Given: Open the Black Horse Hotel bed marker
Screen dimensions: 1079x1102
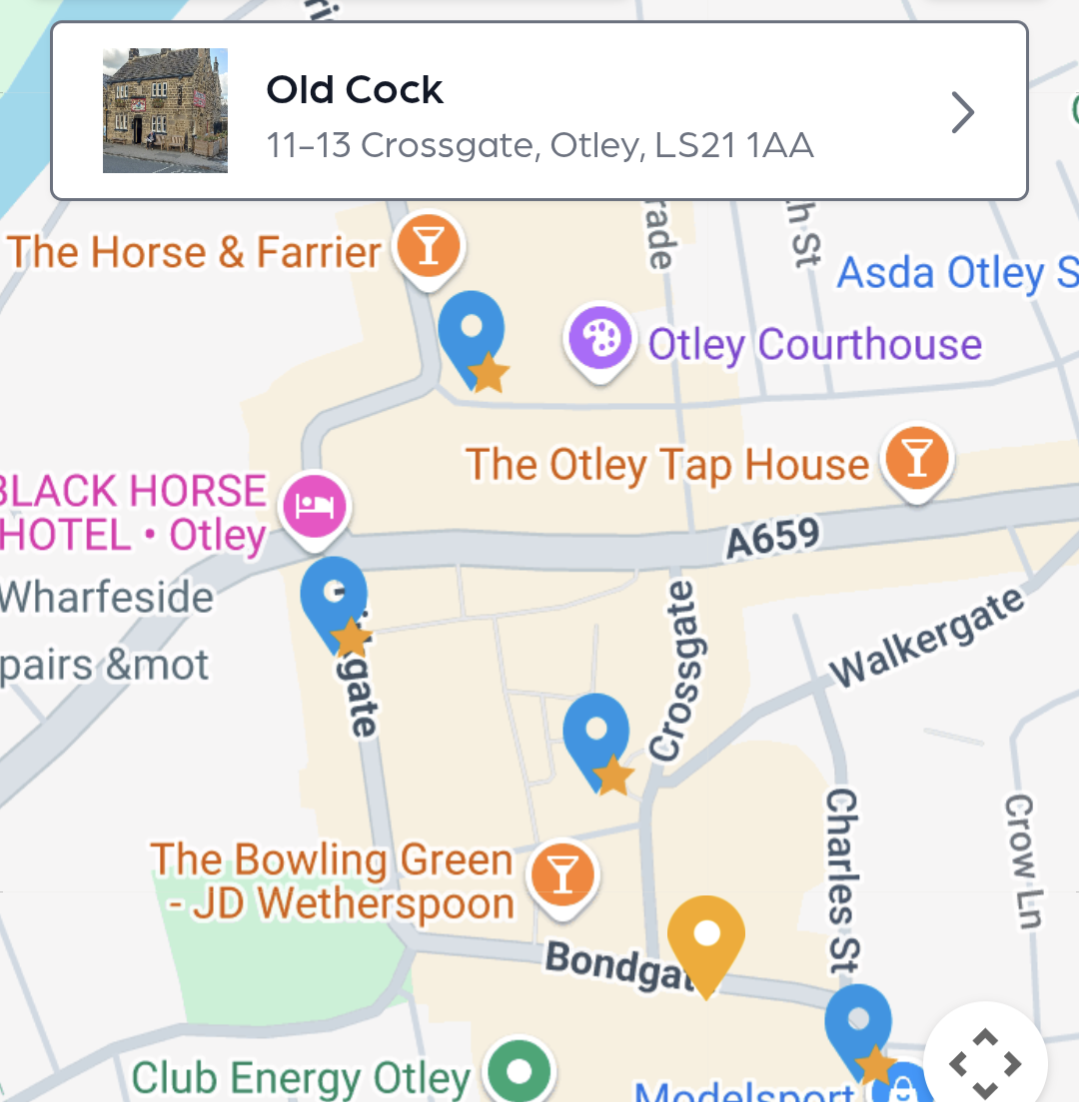Looking at the screenshot, I should pyautogui.click(x=318, y=506).
